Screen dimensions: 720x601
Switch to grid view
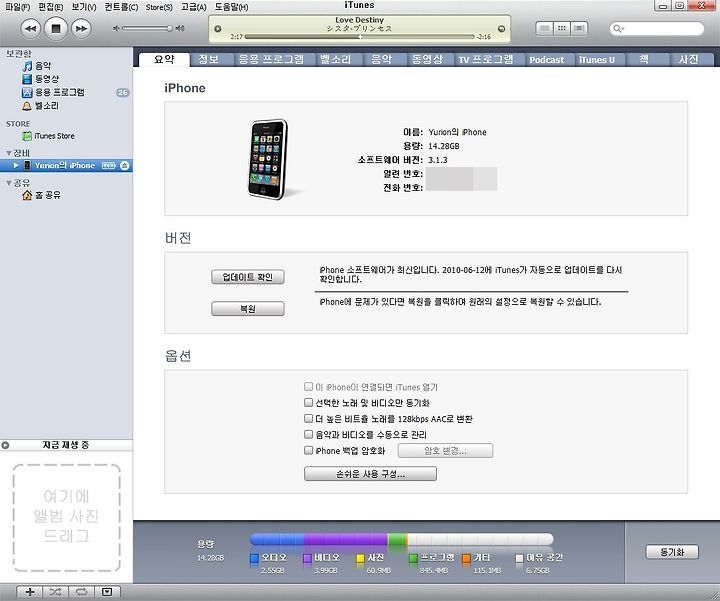(x=562, y=28)
